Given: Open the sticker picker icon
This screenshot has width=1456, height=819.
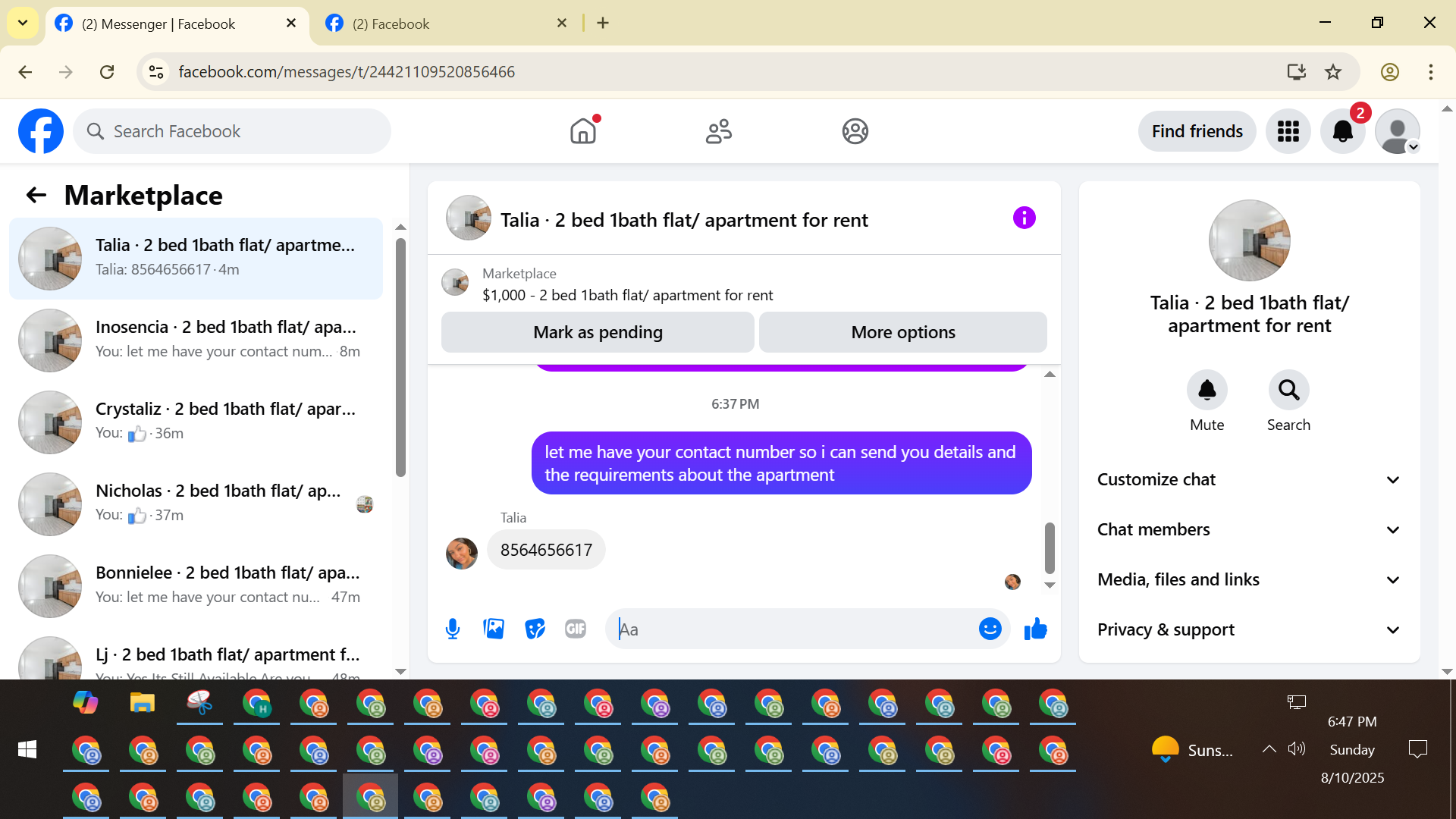Looking at the screenshot, I should pyautogui.click(x=535, y=629).
